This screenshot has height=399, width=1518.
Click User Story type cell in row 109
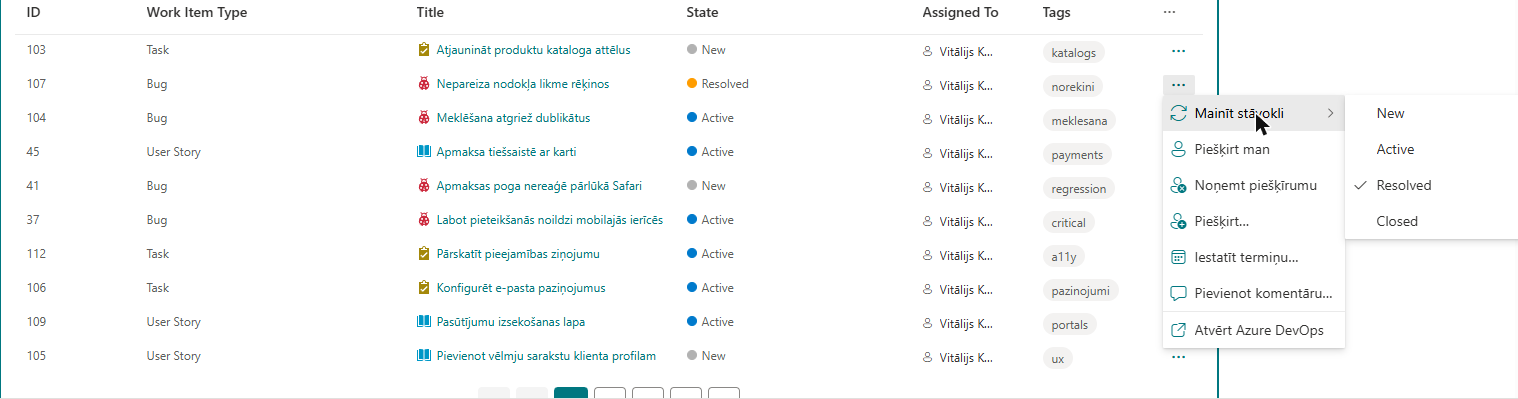(174, 322)
